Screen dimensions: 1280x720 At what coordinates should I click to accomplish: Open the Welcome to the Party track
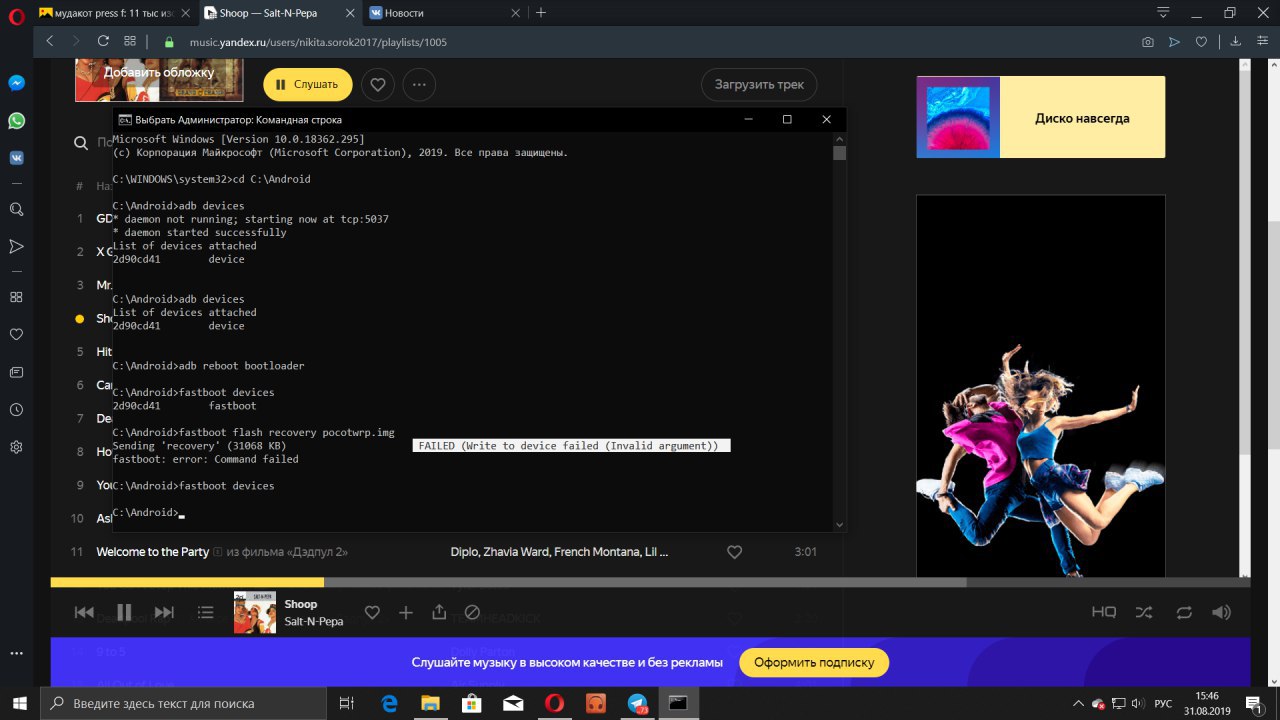point(152,552)
